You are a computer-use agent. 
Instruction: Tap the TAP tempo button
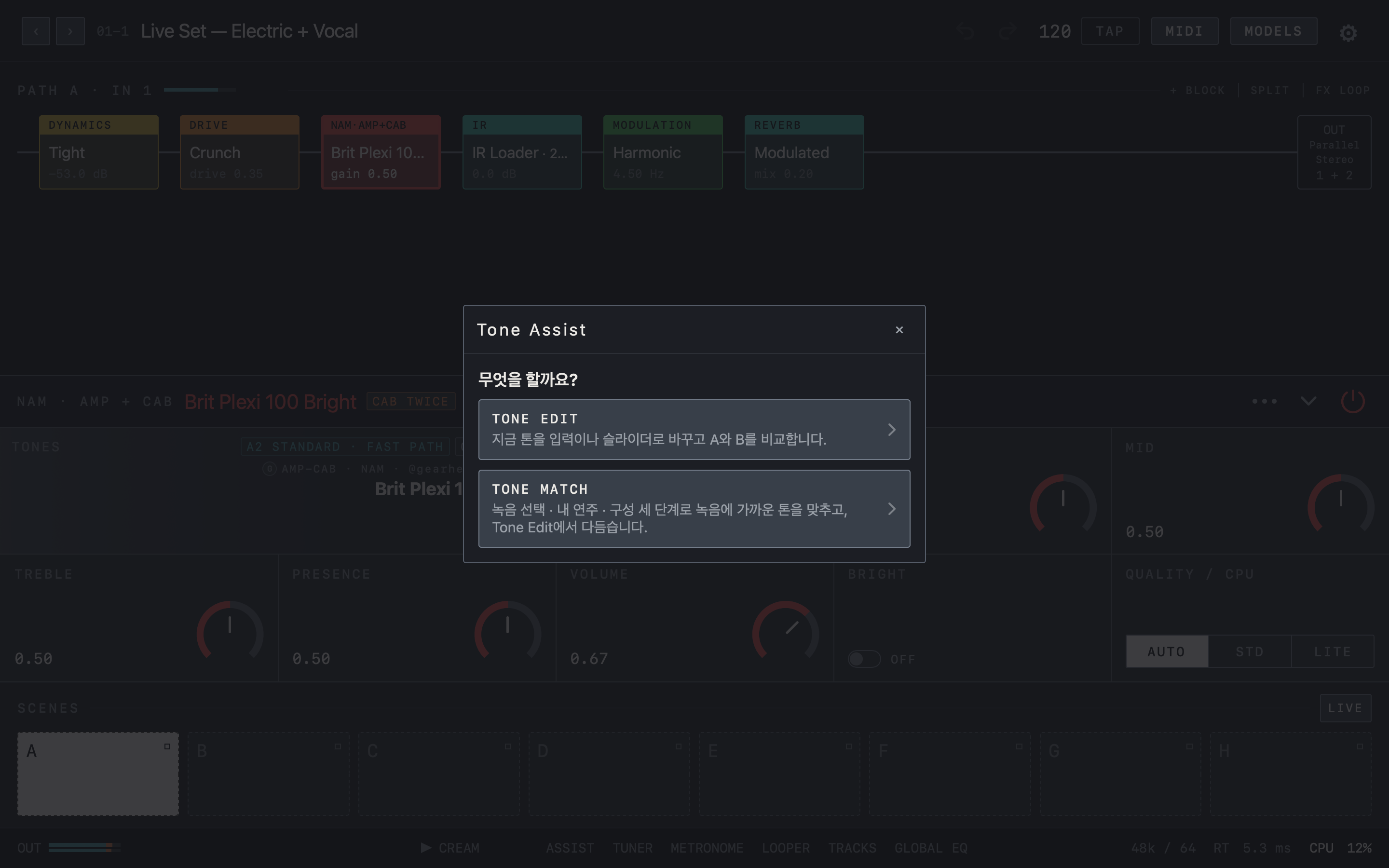[1110, 31]
